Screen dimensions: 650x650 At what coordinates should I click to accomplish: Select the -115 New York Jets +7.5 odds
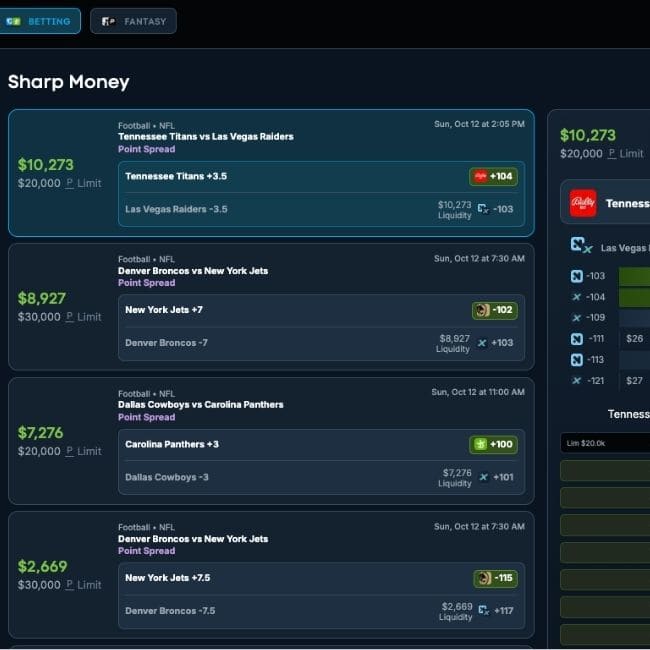click(495, 578)
